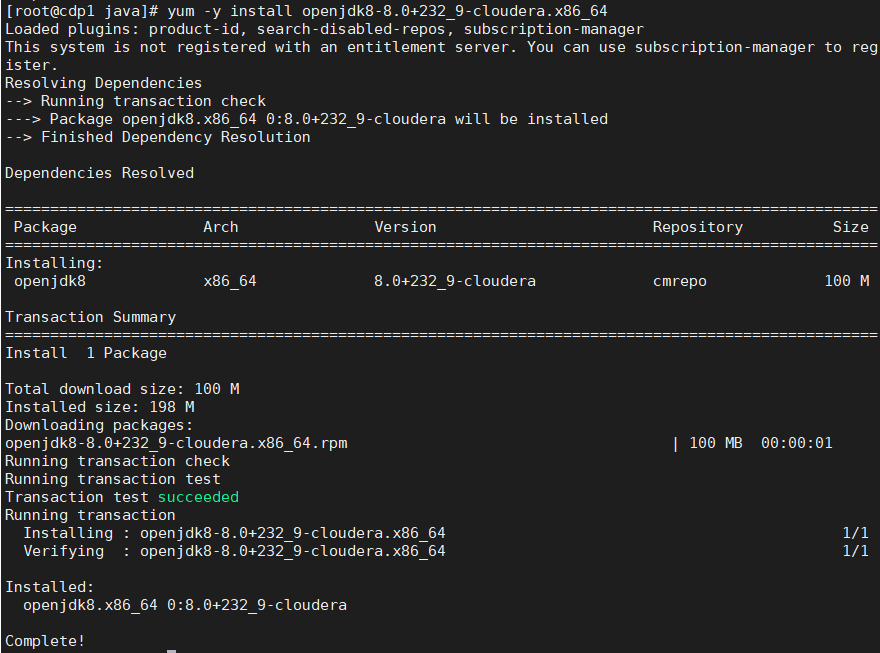880x653 pixels.
Task: Click '1/1' on the Verifying line
Action: click(855, 550)
